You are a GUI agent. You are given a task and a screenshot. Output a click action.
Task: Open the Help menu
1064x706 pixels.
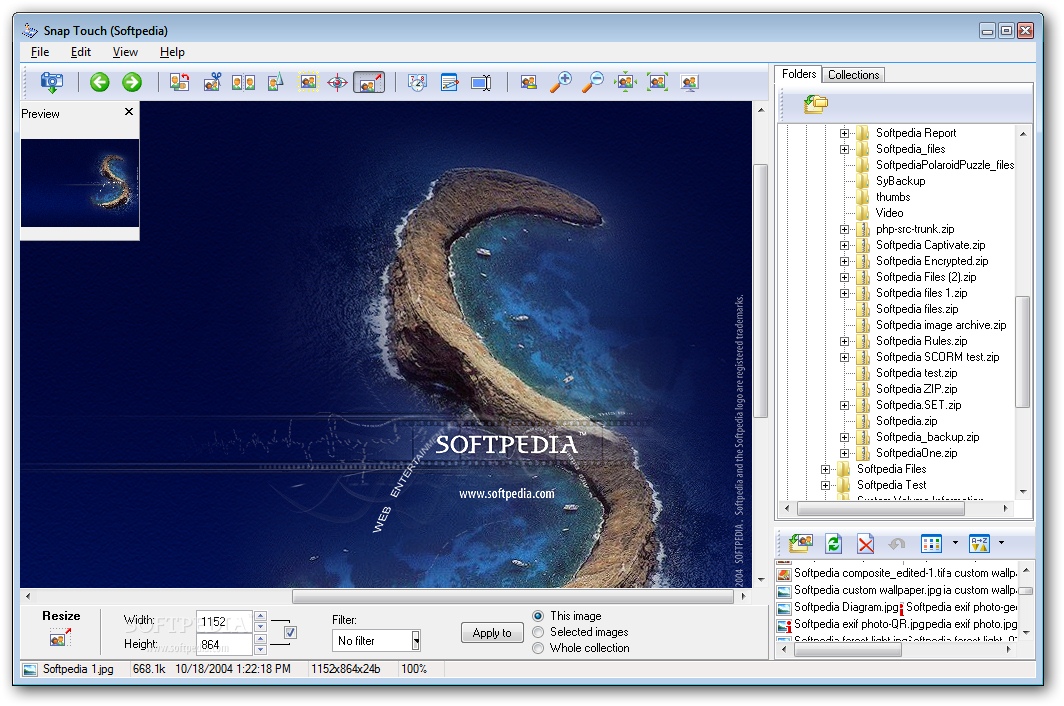172,52
